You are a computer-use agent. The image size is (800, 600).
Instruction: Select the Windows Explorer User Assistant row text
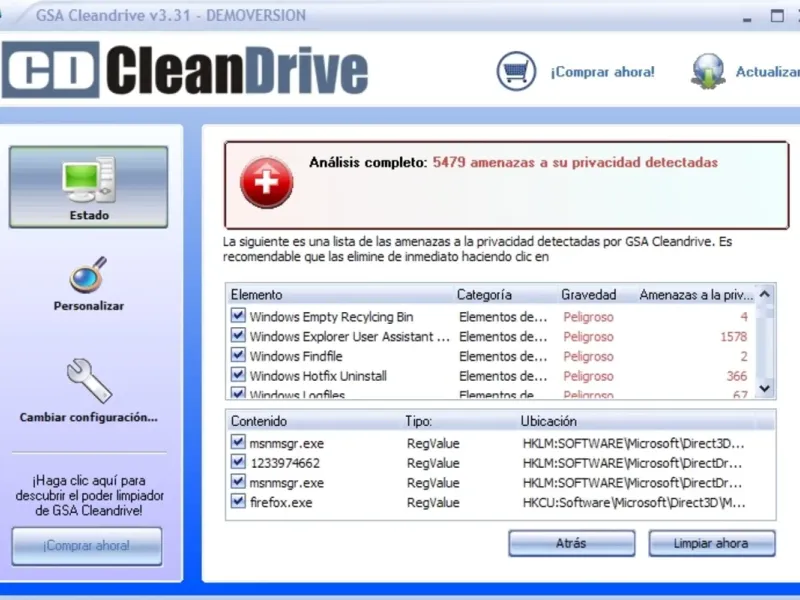(349, 337)
